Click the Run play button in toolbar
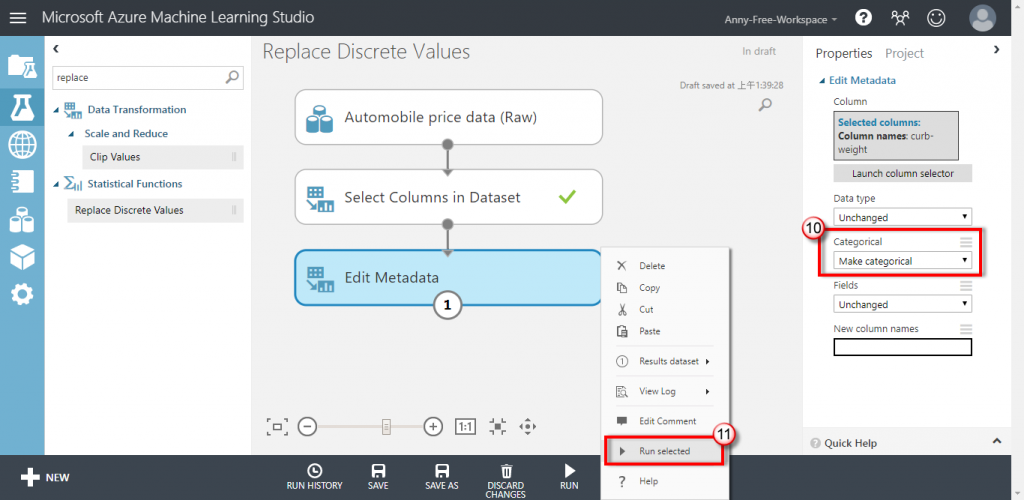This screenshot has width=1024, height=500. click(569, 477)
